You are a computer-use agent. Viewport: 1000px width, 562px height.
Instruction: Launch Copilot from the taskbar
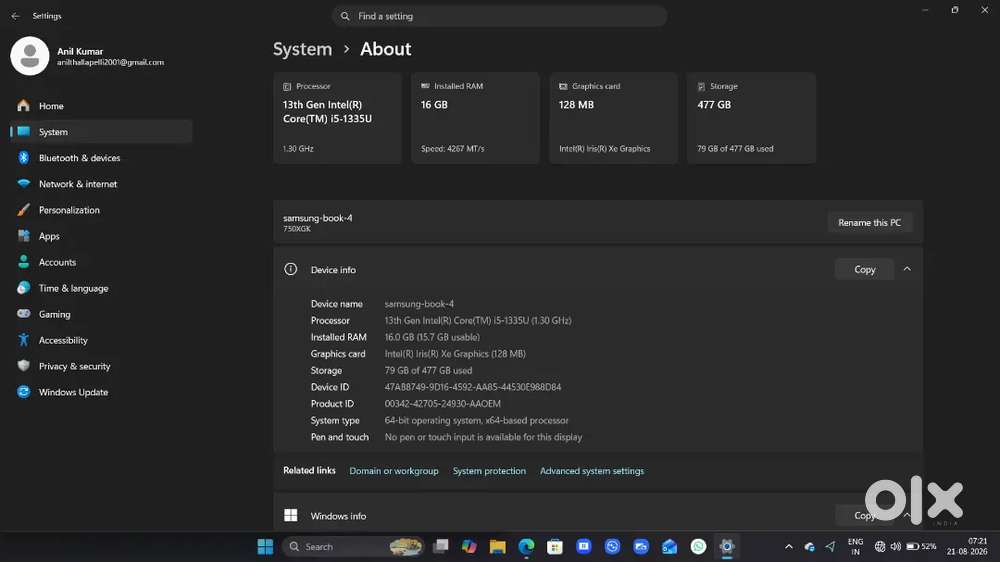pyautogui.click(x=469, y=547)
